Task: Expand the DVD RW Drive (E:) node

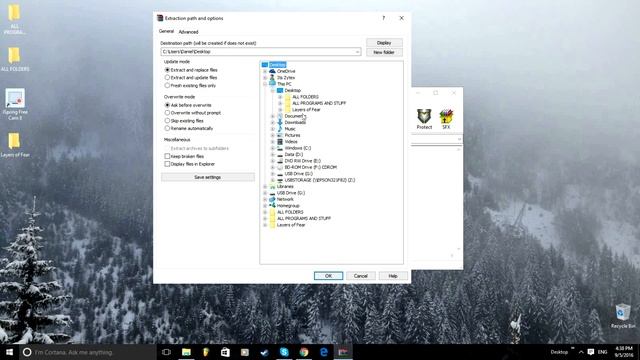Action: (x=273, y=161)
